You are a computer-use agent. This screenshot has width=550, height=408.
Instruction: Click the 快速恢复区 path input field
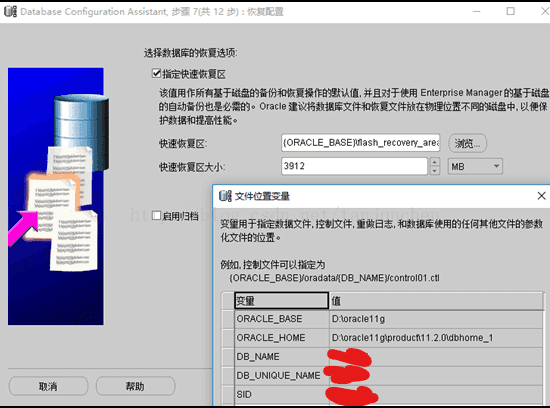(360, 143)
